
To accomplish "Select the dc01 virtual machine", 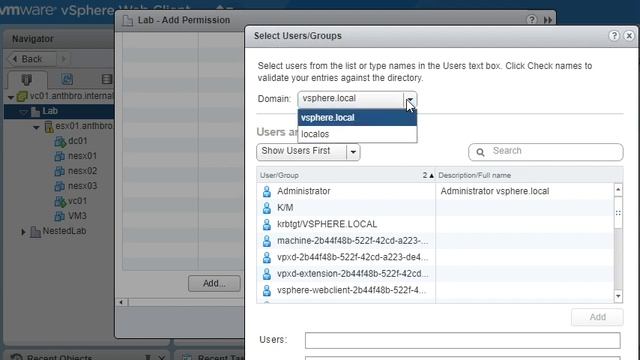I will tap(78, 141).
